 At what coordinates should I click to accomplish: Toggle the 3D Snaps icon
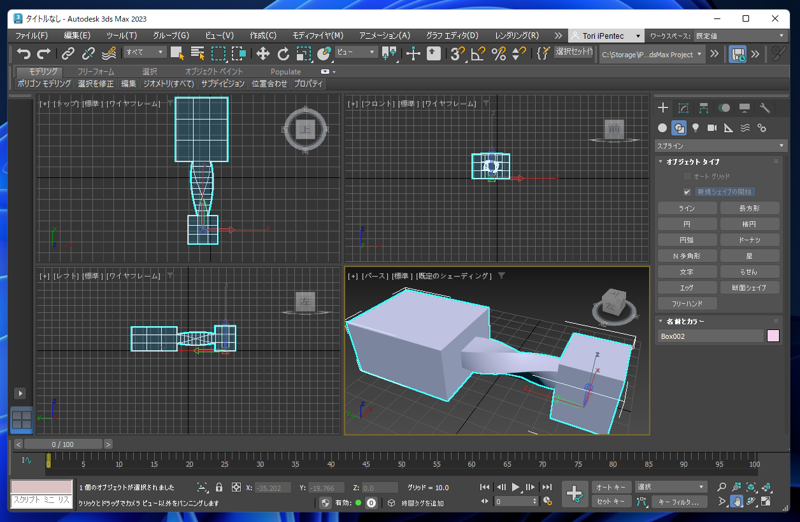pyautogui.click(x=458, y=53)
